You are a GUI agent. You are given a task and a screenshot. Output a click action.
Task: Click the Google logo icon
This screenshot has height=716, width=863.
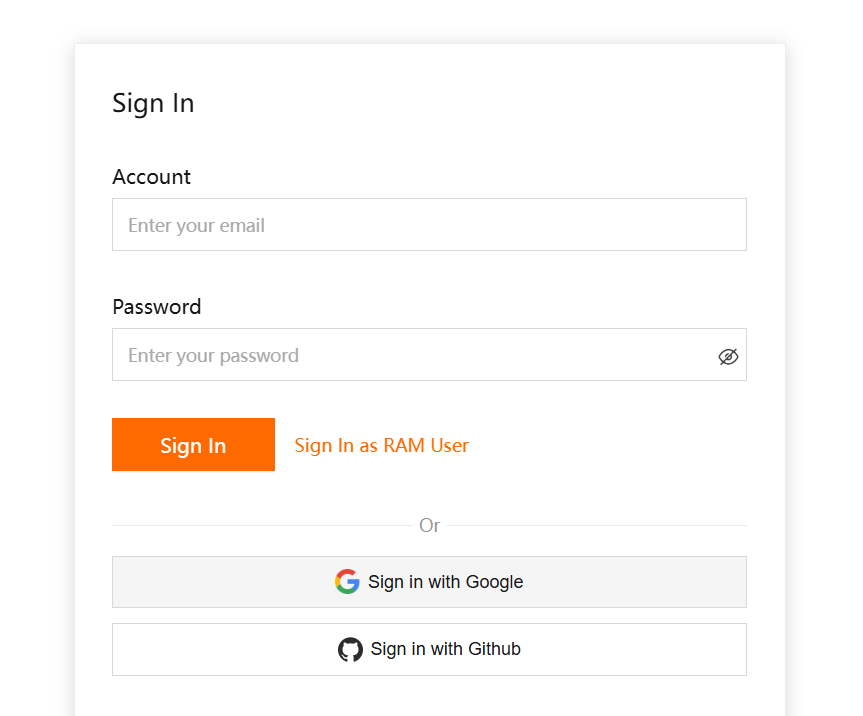[x=347, y=582]
